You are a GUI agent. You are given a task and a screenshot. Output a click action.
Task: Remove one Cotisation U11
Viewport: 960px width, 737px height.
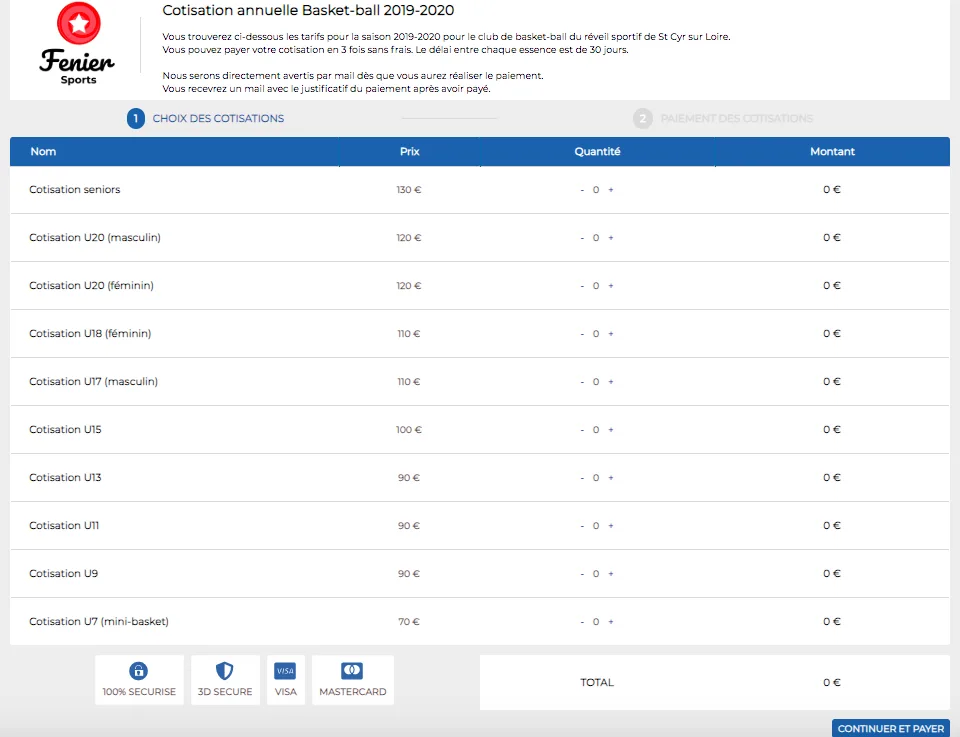click(582, 526)
